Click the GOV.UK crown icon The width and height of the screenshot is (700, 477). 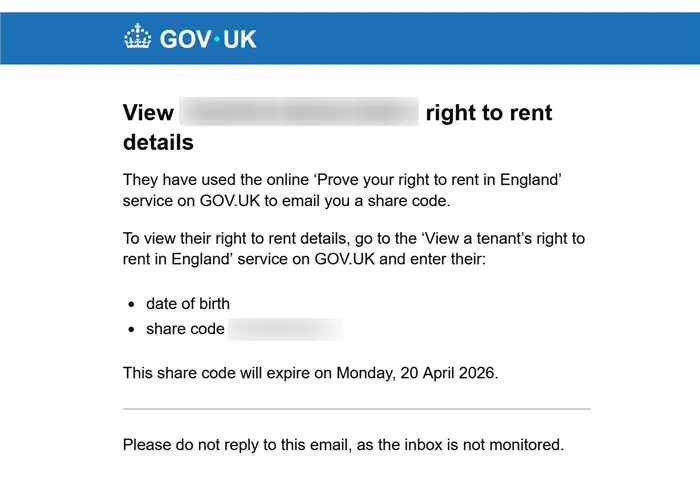click(136, 39)
